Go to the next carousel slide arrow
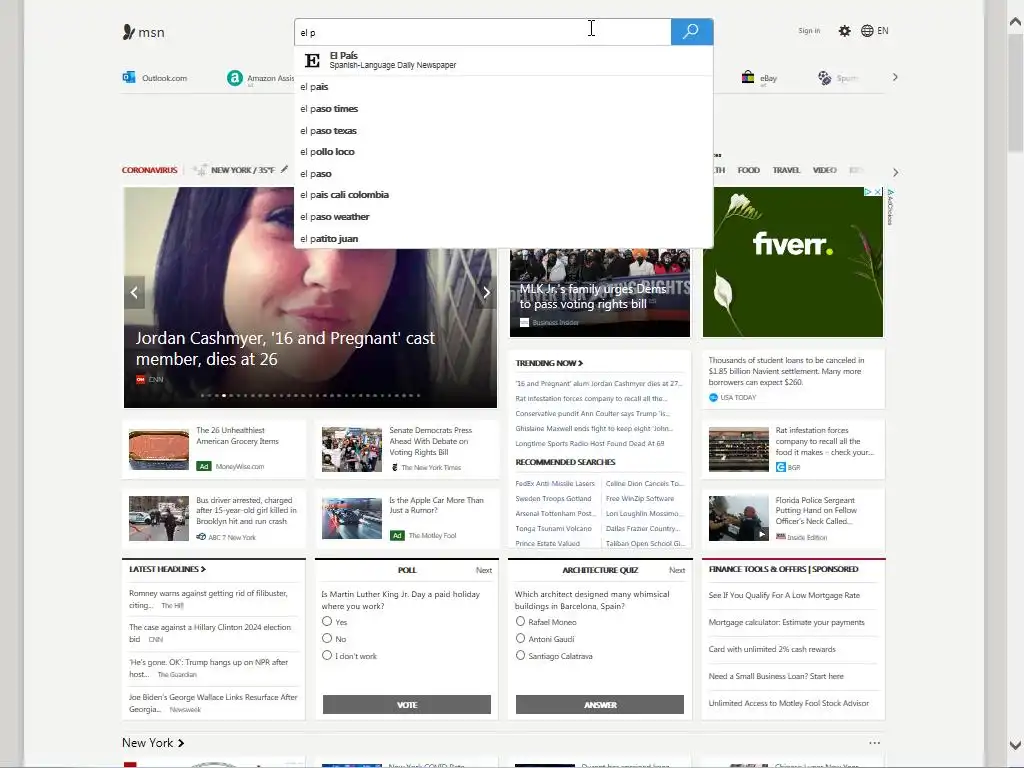The height and width of the screenshot is (768, 1024). pyautogui.click(x=487, y=293)
